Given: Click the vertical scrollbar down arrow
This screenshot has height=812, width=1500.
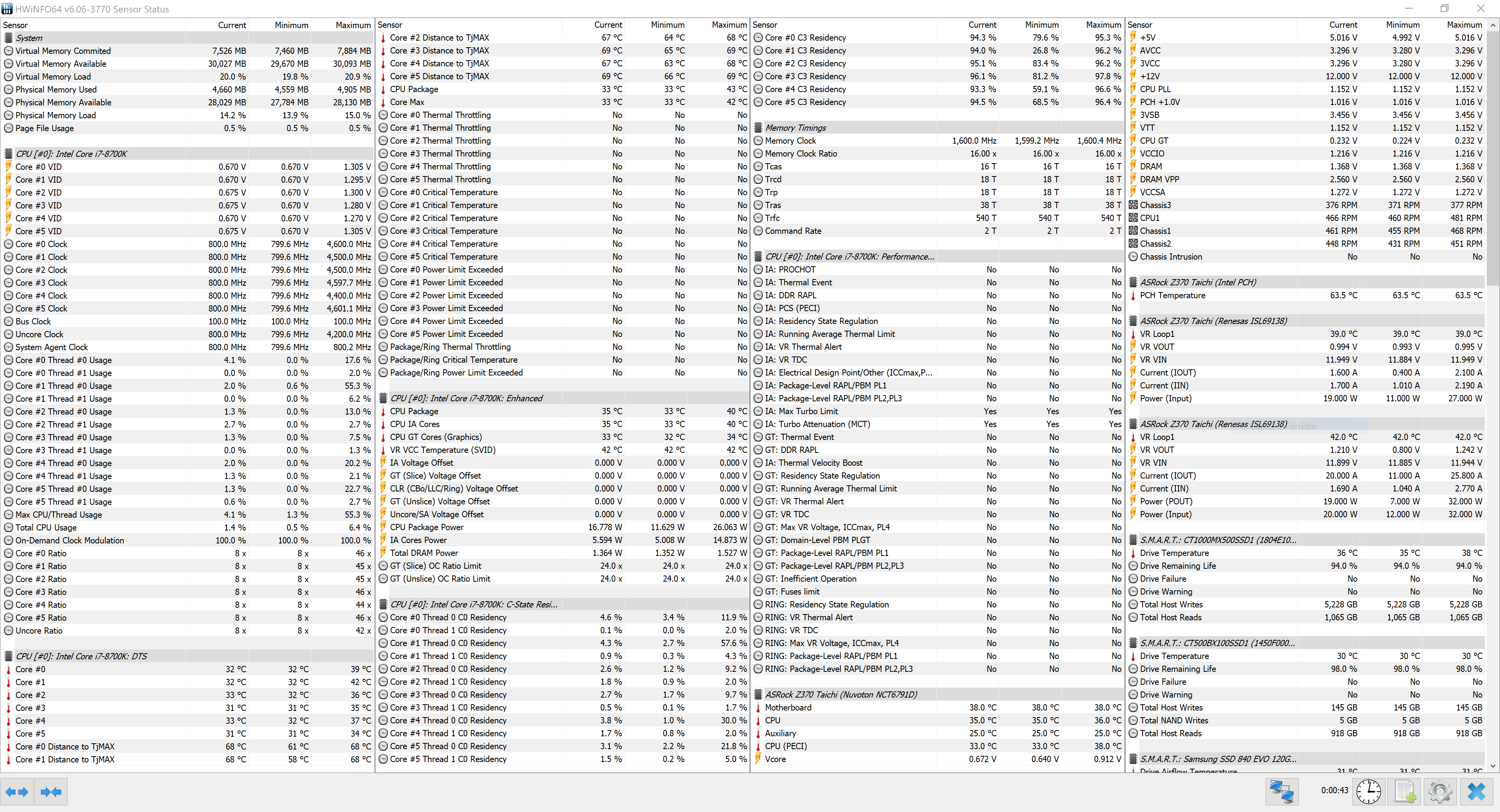Looking at the screenshot, I should point(1493,766).
